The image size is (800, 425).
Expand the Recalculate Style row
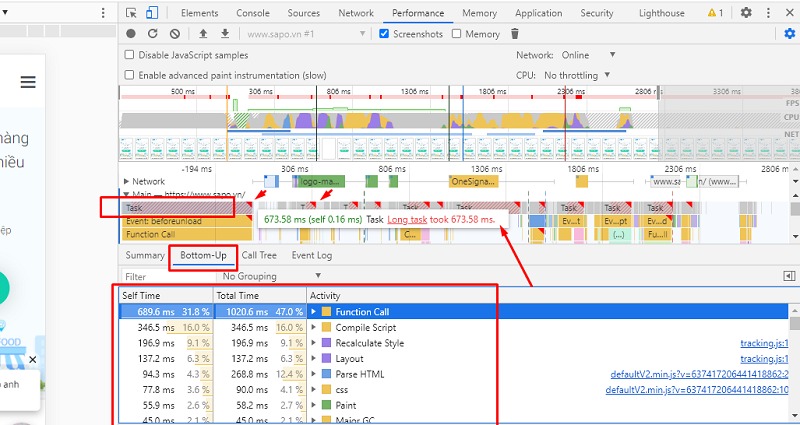point(314,343)
